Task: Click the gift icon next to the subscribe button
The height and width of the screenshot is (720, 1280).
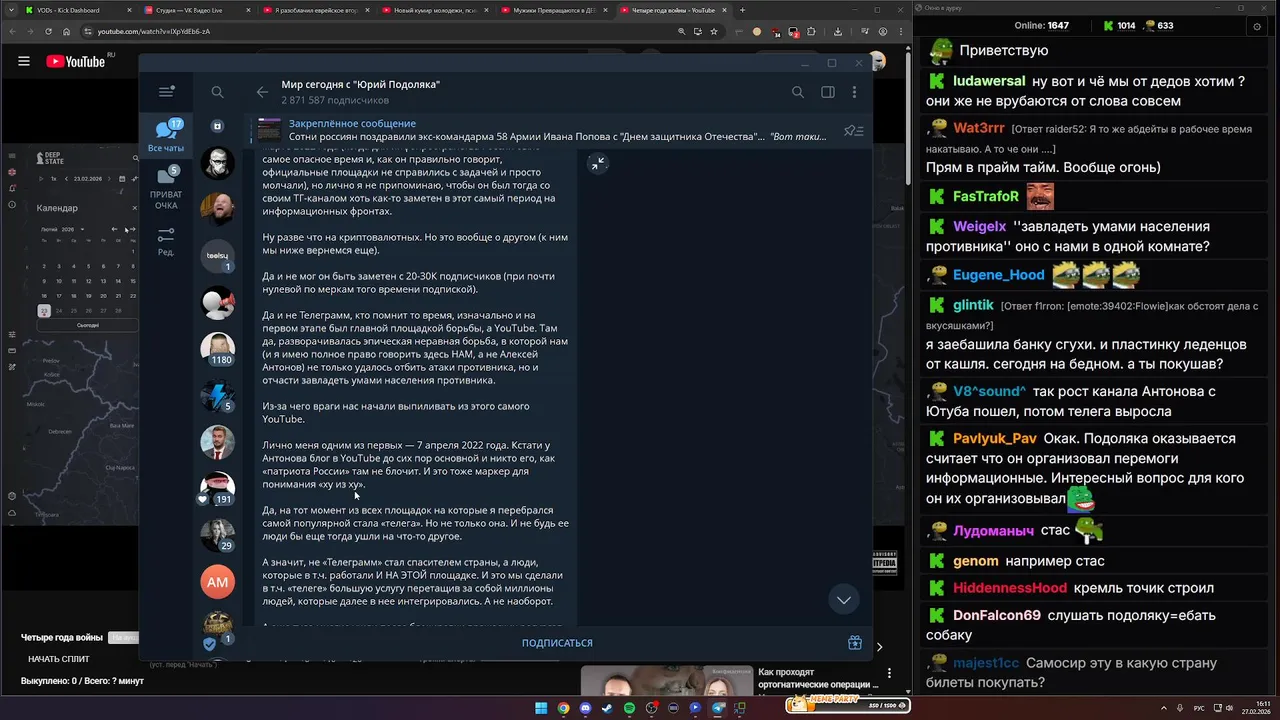Action: [x=855, y=643]
